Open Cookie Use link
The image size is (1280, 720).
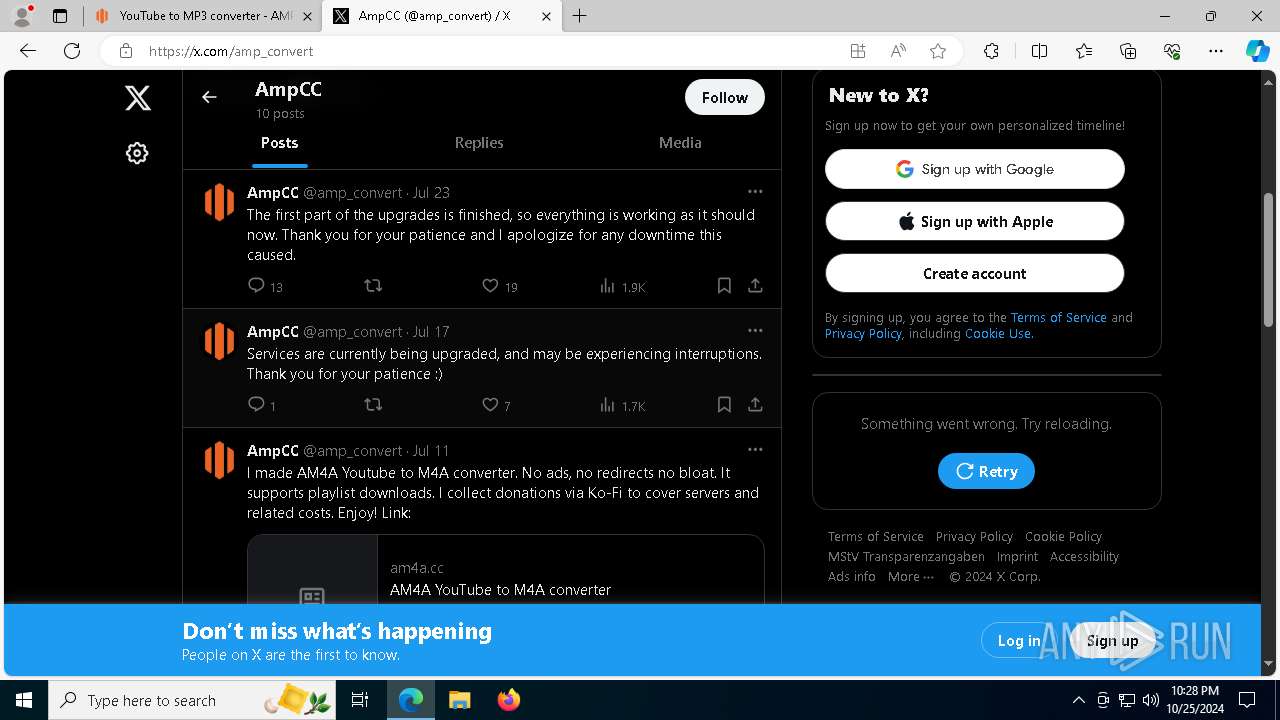998,334
